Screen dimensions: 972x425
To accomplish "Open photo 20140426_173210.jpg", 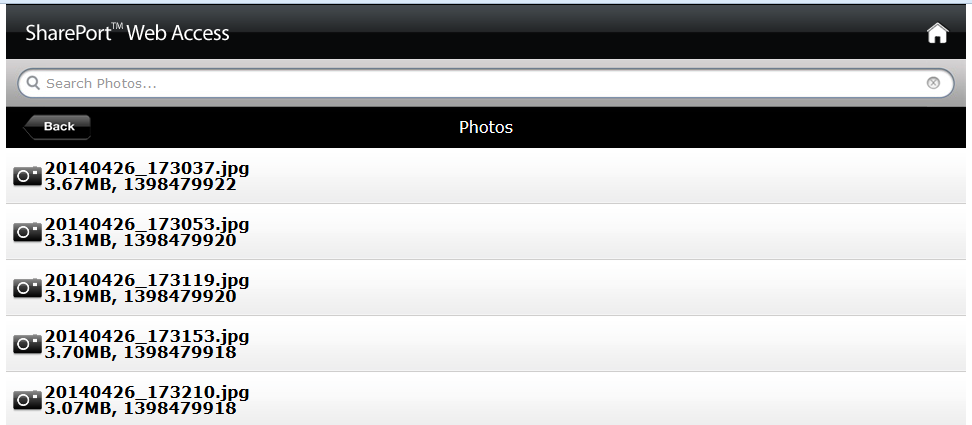I will (147, 392).
